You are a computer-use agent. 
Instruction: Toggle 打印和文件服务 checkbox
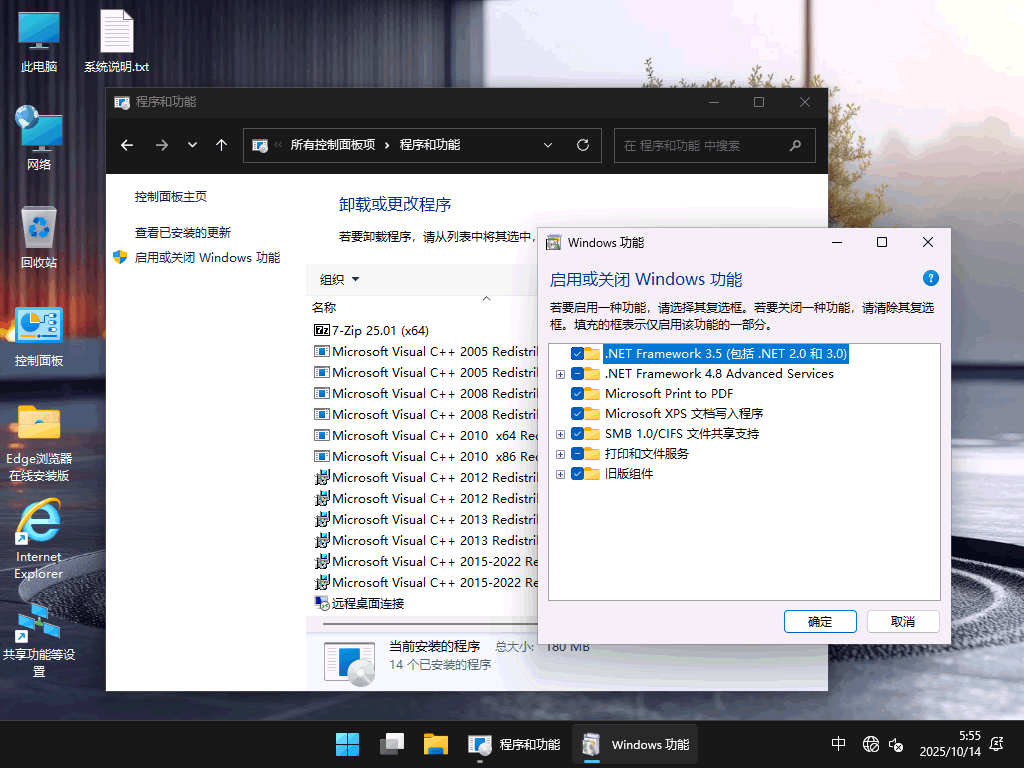tap(577, 454)
